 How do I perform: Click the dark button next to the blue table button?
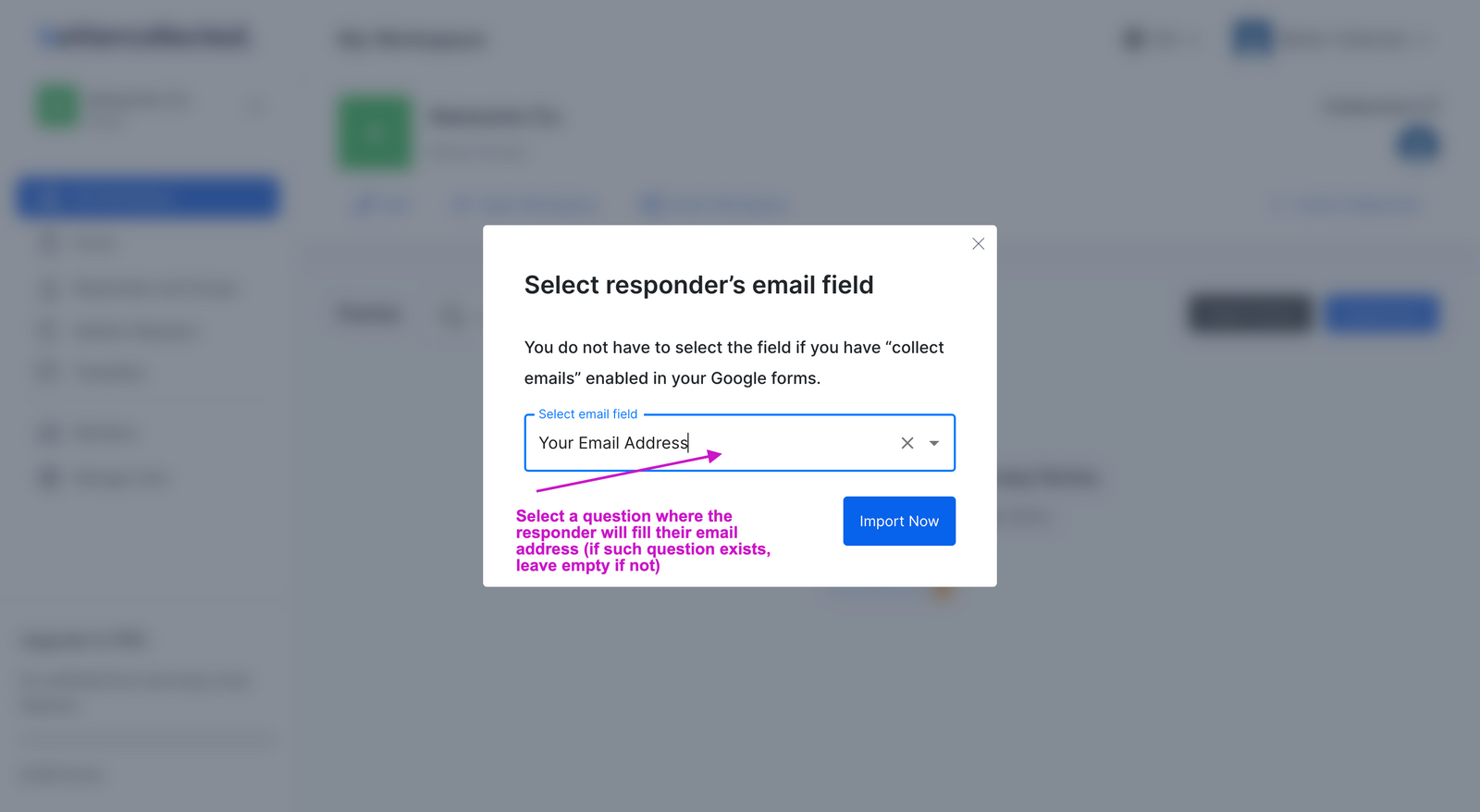click(1248, 314)
